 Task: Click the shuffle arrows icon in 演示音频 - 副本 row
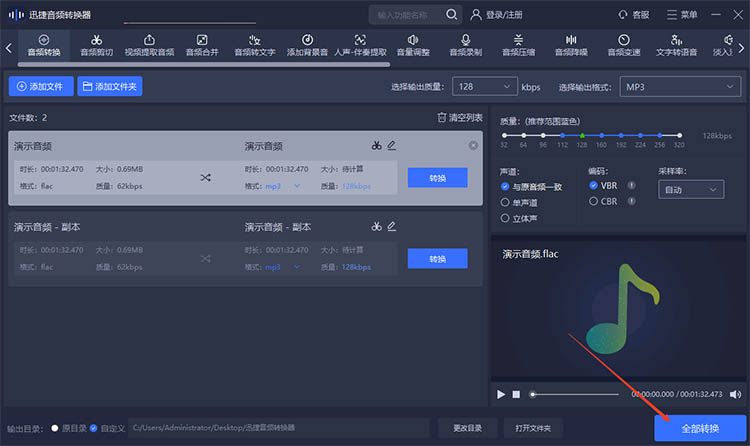[205, 258]
